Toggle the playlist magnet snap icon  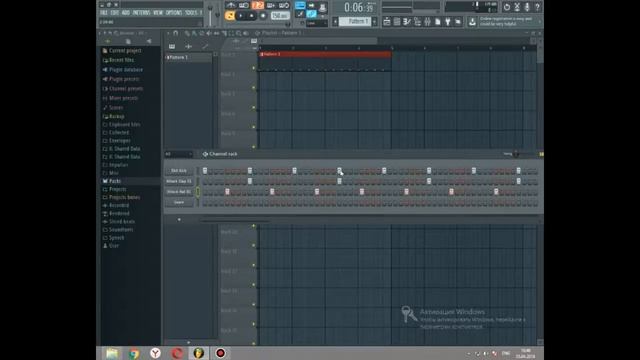coord(176,33)
